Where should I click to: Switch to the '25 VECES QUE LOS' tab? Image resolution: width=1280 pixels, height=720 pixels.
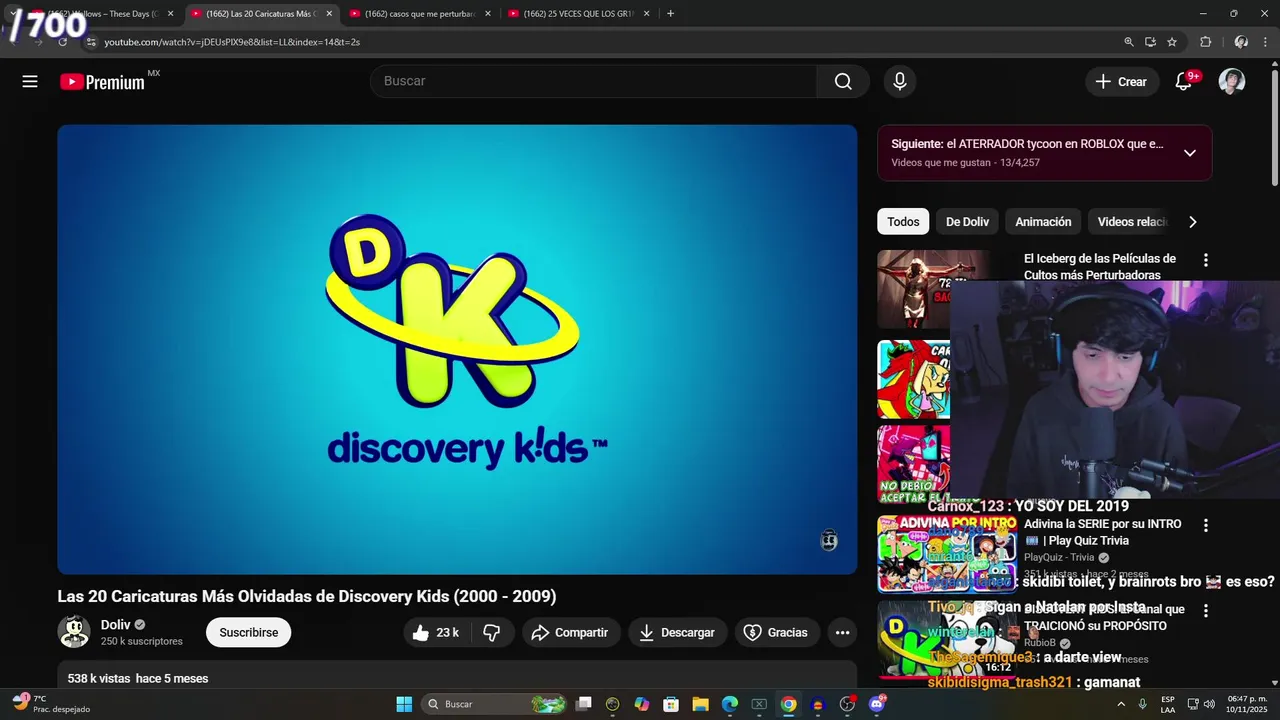point(577,14)
